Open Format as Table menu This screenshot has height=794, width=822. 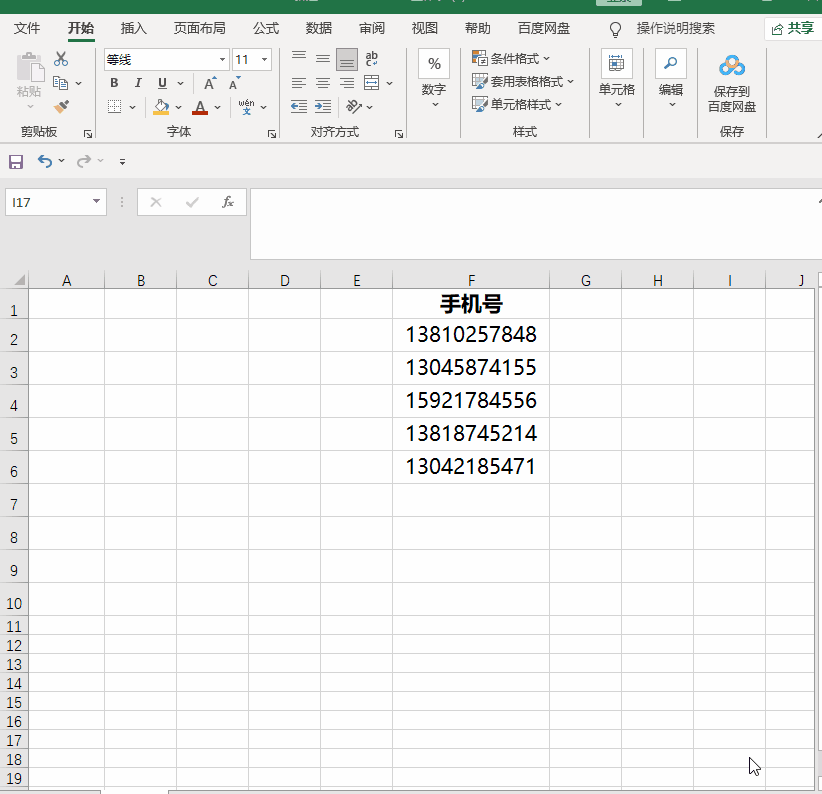tap(523, 82)
